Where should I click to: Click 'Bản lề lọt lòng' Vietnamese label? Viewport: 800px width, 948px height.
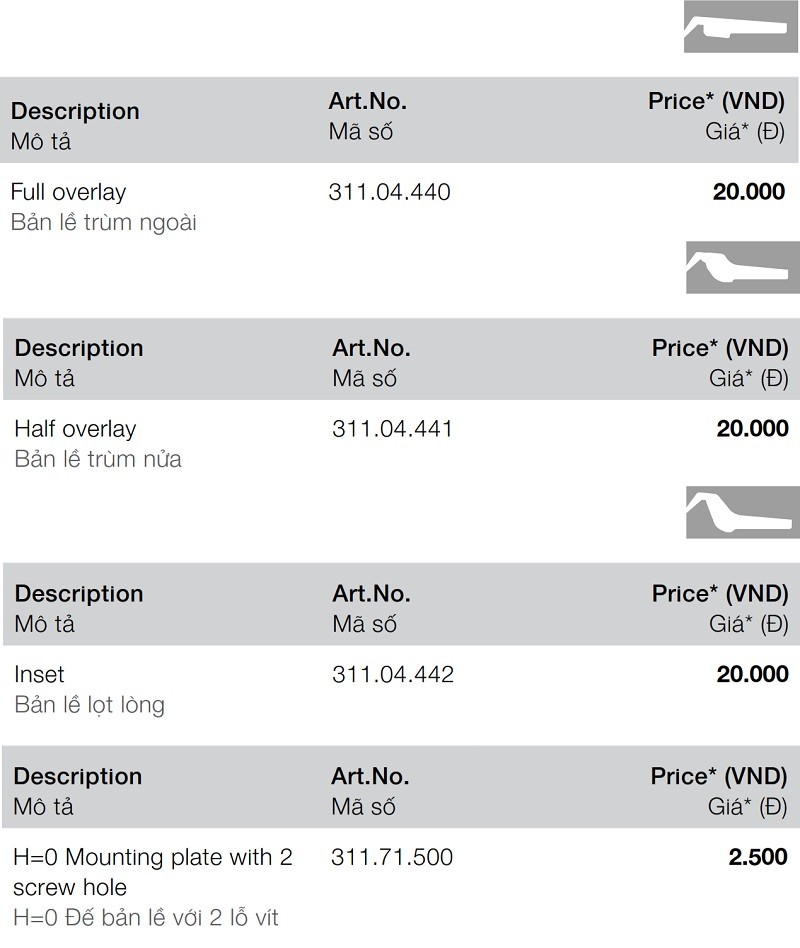[89, 705]
